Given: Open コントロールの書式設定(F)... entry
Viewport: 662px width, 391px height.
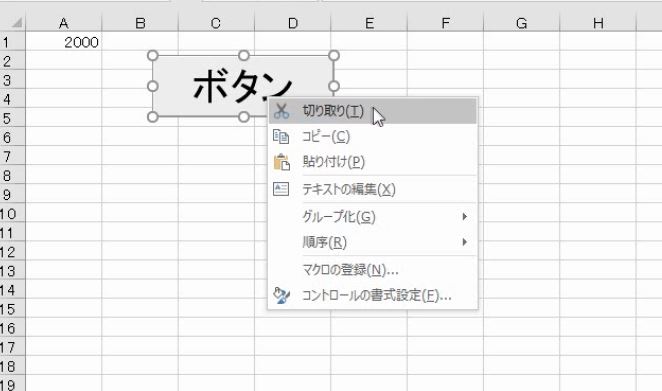Looking at the screenshot, I should click(373, 295).
